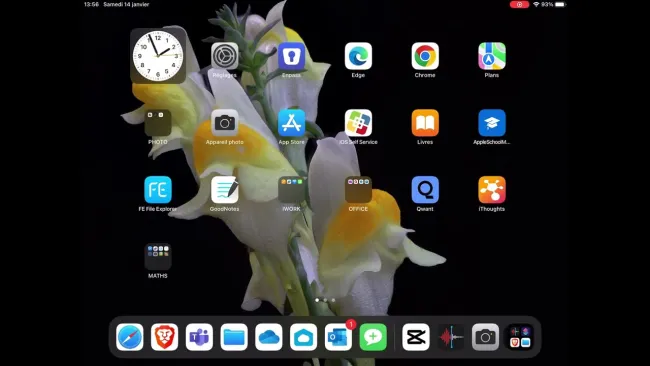Launch the Chrome app
The height and width of the screenshot is (366, 650).
coord(425,56)
